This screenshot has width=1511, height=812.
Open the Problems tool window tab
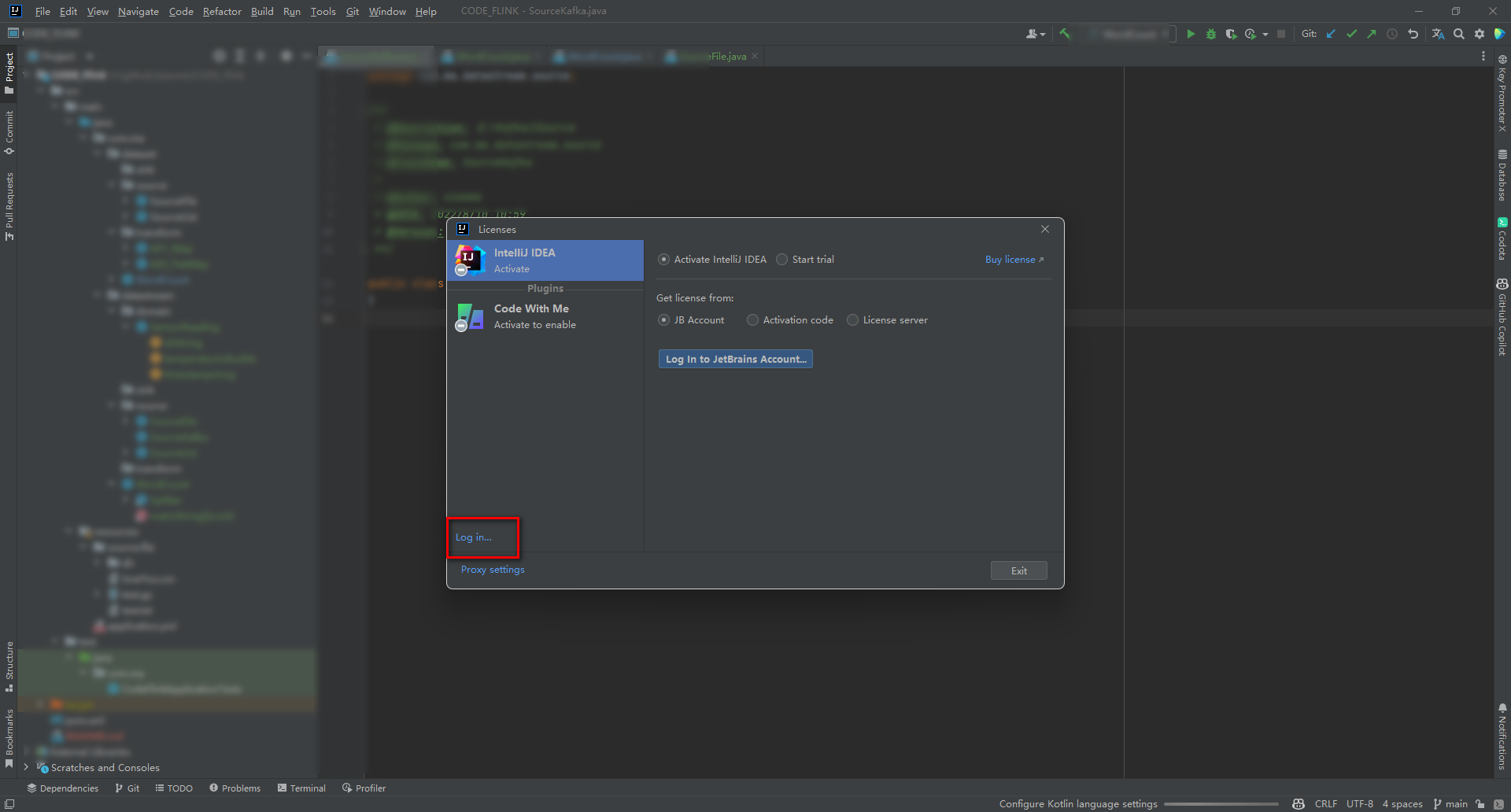(235, 788)
